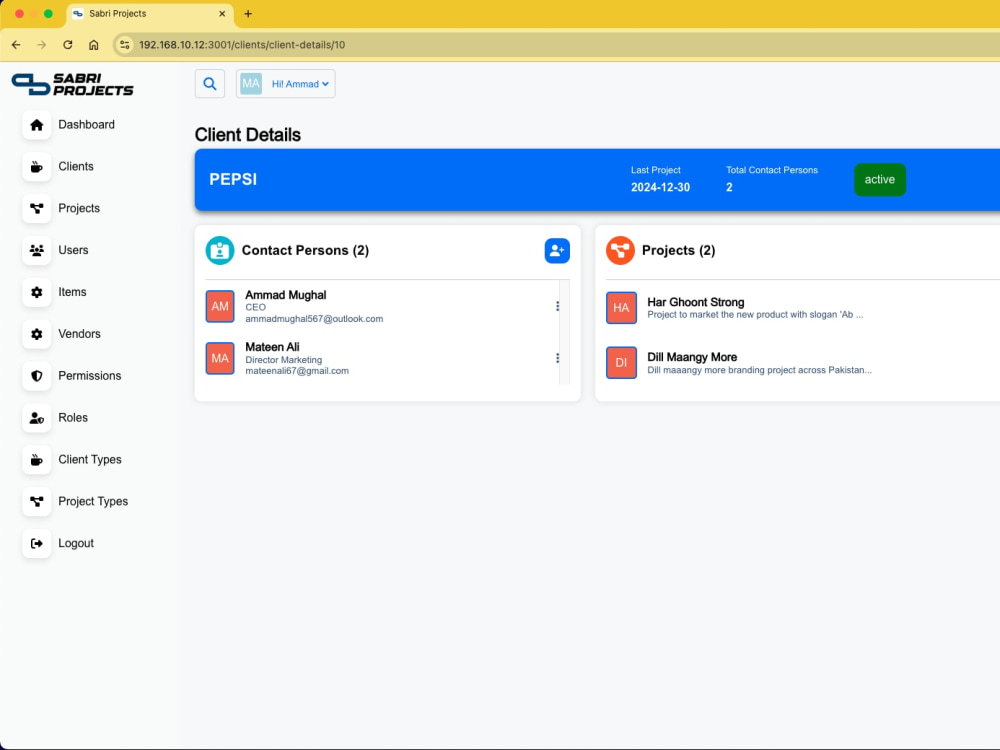Click the Sabri Projects browser tab

[149, 13]
